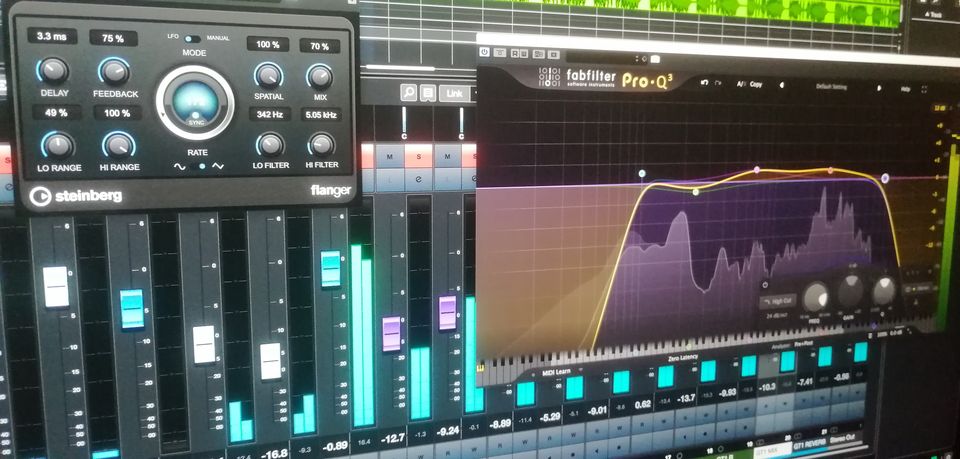Click the -5.29 channel level value
The image size is (960, 459).
pos(550,417)
